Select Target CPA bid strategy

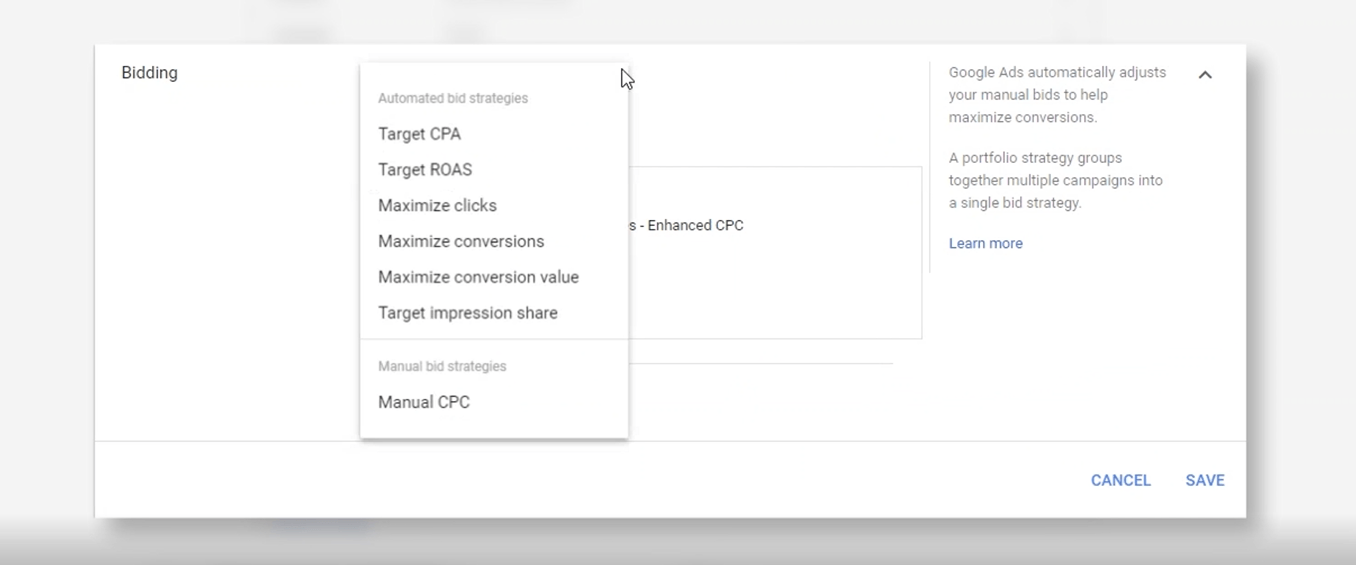point(419,134)
